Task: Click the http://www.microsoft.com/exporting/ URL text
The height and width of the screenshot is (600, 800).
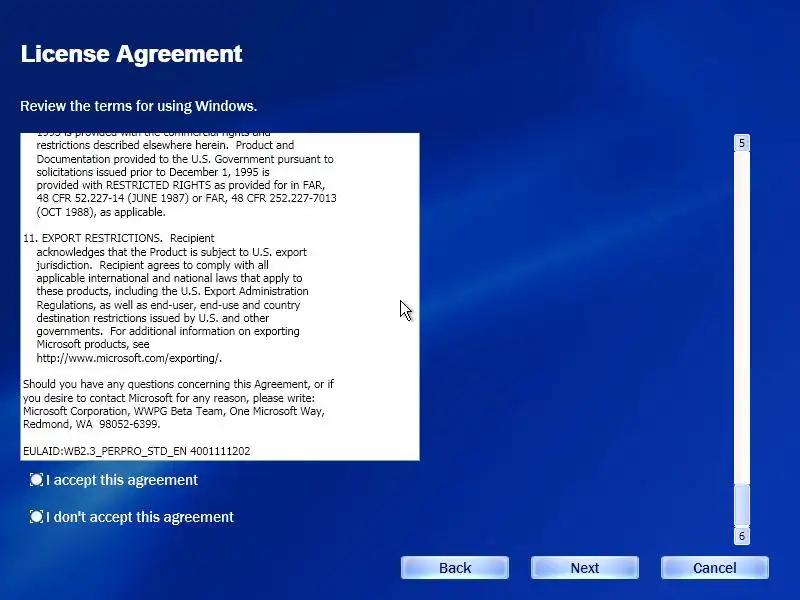Action: 129,358
